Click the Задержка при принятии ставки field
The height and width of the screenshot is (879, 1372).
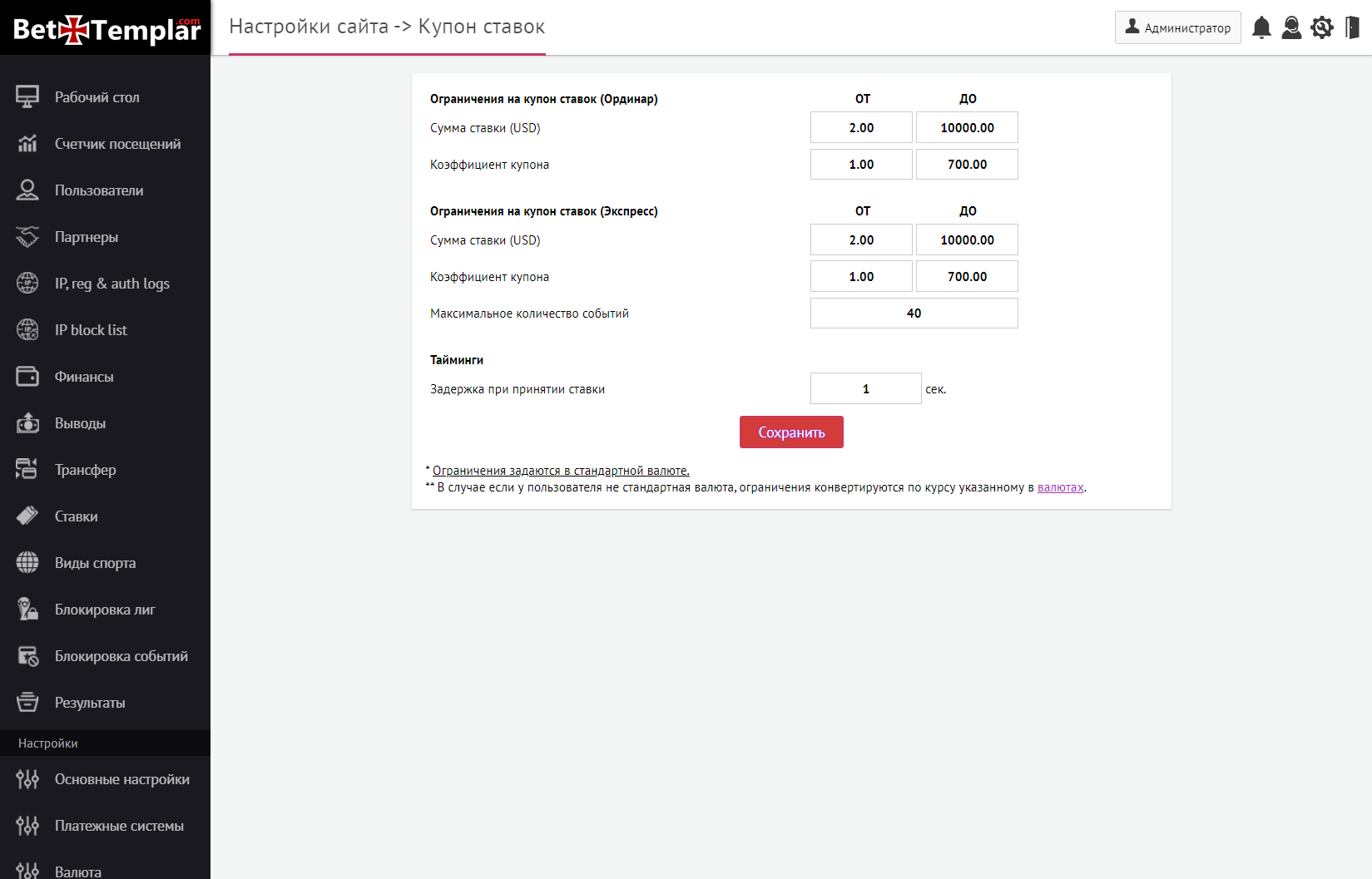tap(865, 389)
